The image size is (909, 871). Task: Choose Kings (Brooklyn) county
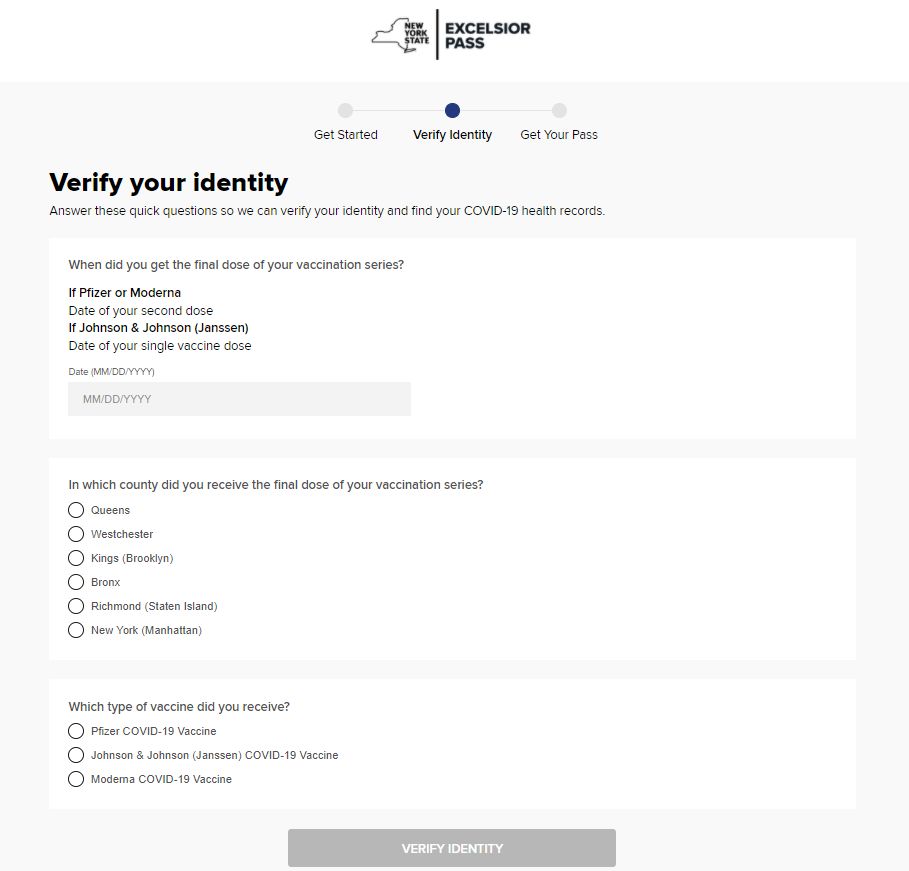point(76,558)
